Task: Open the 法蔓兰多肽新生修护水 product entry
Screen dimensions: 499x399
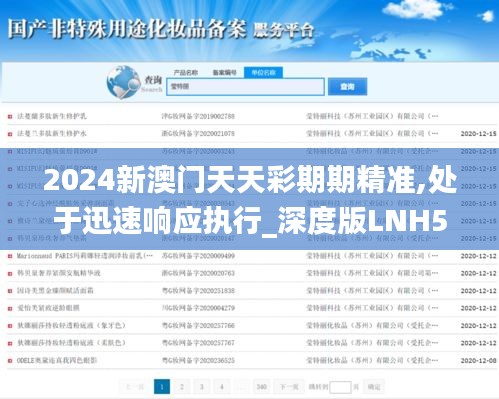Action: (x=52, y=133)
